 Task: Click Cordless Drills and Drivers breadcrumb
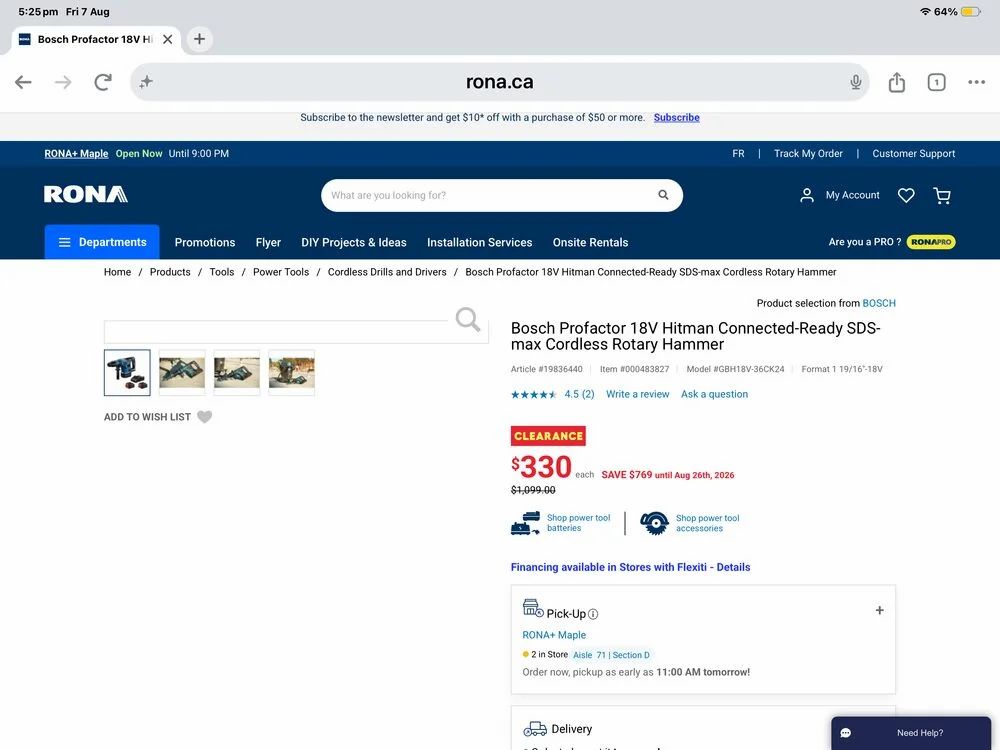[x=387, y=272]
